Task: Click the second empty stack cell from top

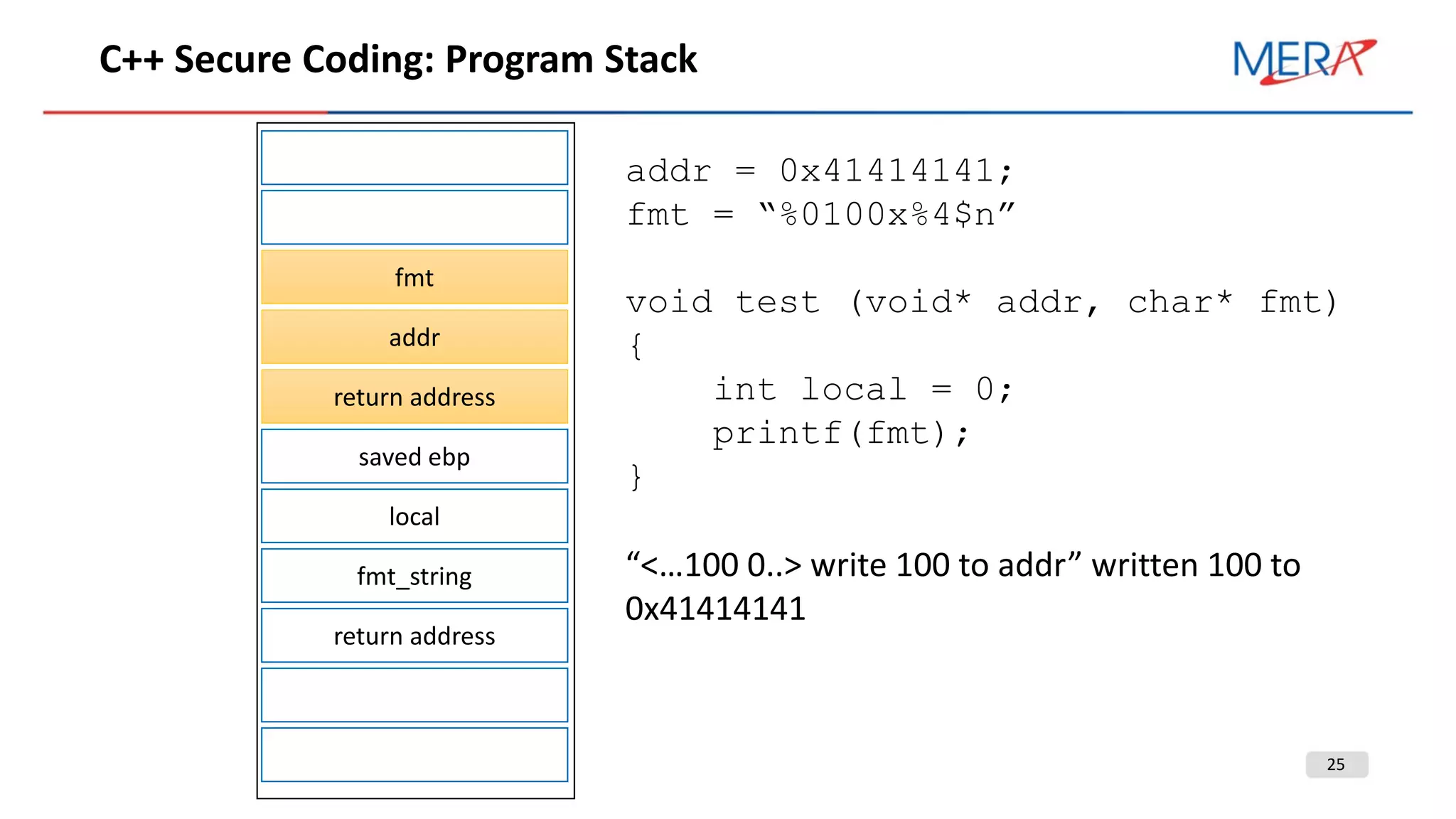Action: click(414, 218)
